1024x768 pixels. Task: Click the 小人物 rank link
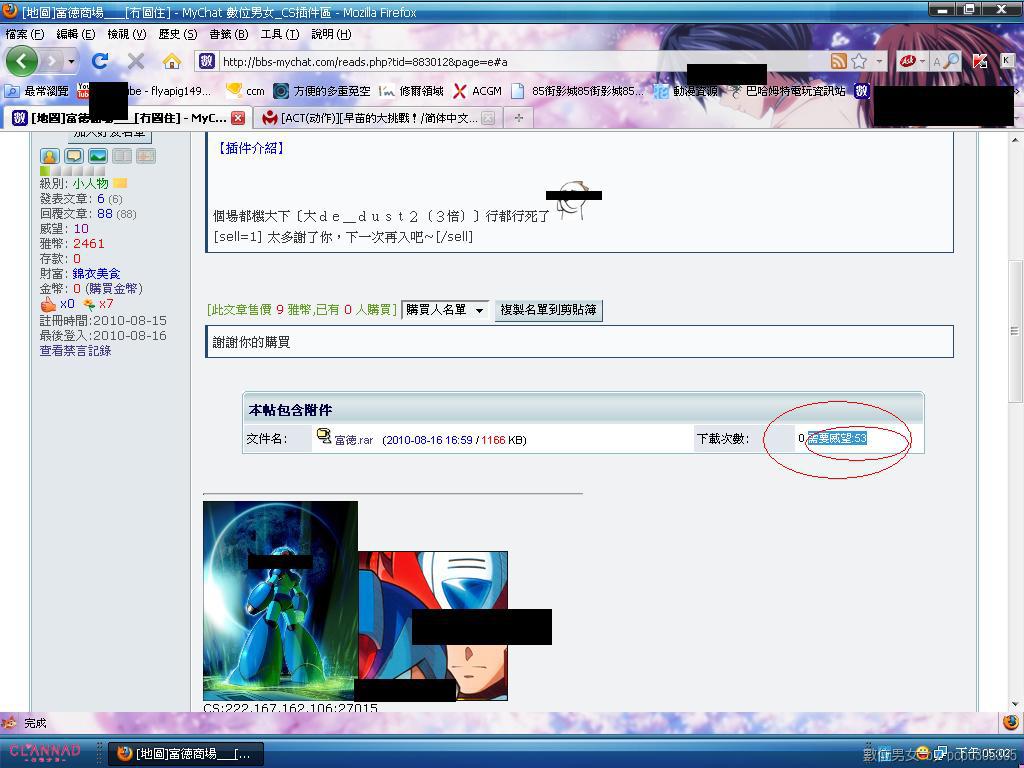coord(90,184)
